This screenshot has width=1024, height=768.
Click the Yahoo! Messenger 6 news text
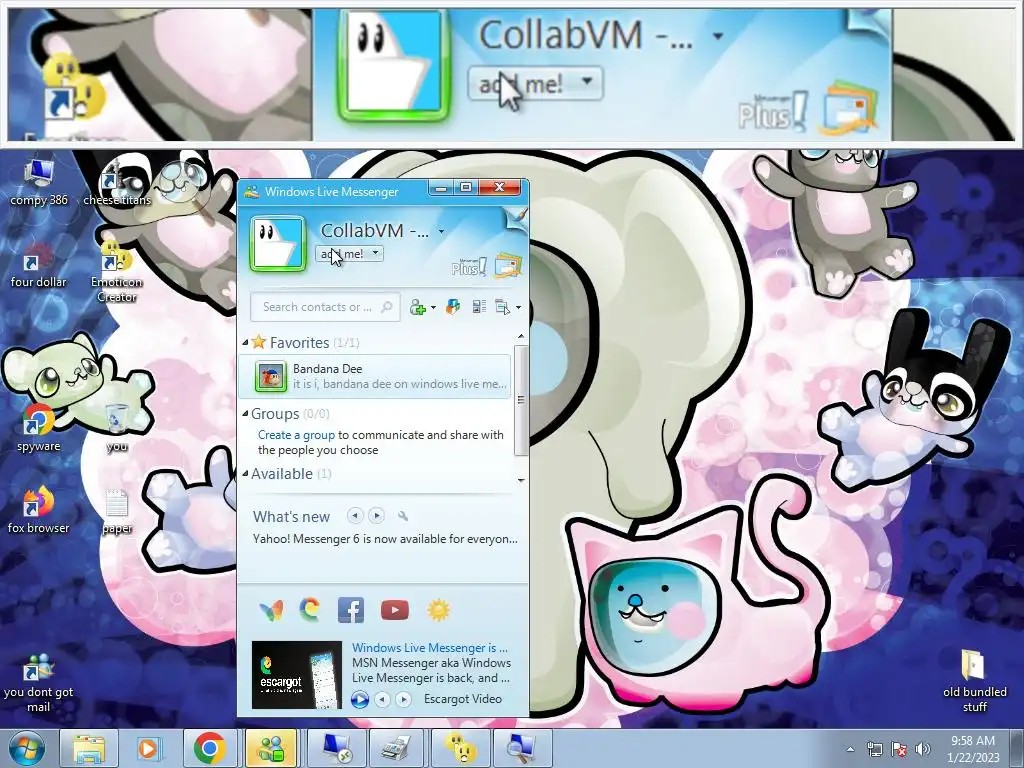tap(385, 539)
